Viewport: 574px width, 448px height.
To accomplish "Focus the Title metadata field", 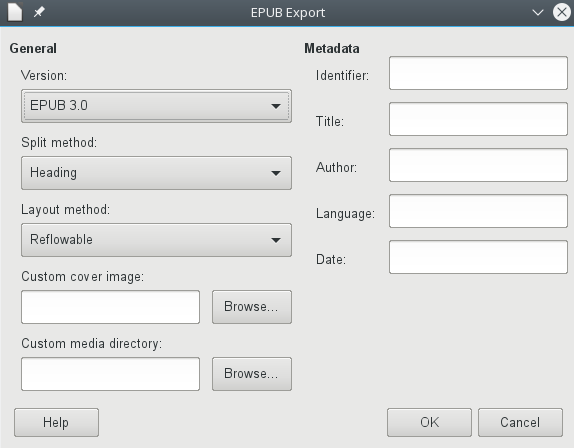I will click(x=478, y=119).
